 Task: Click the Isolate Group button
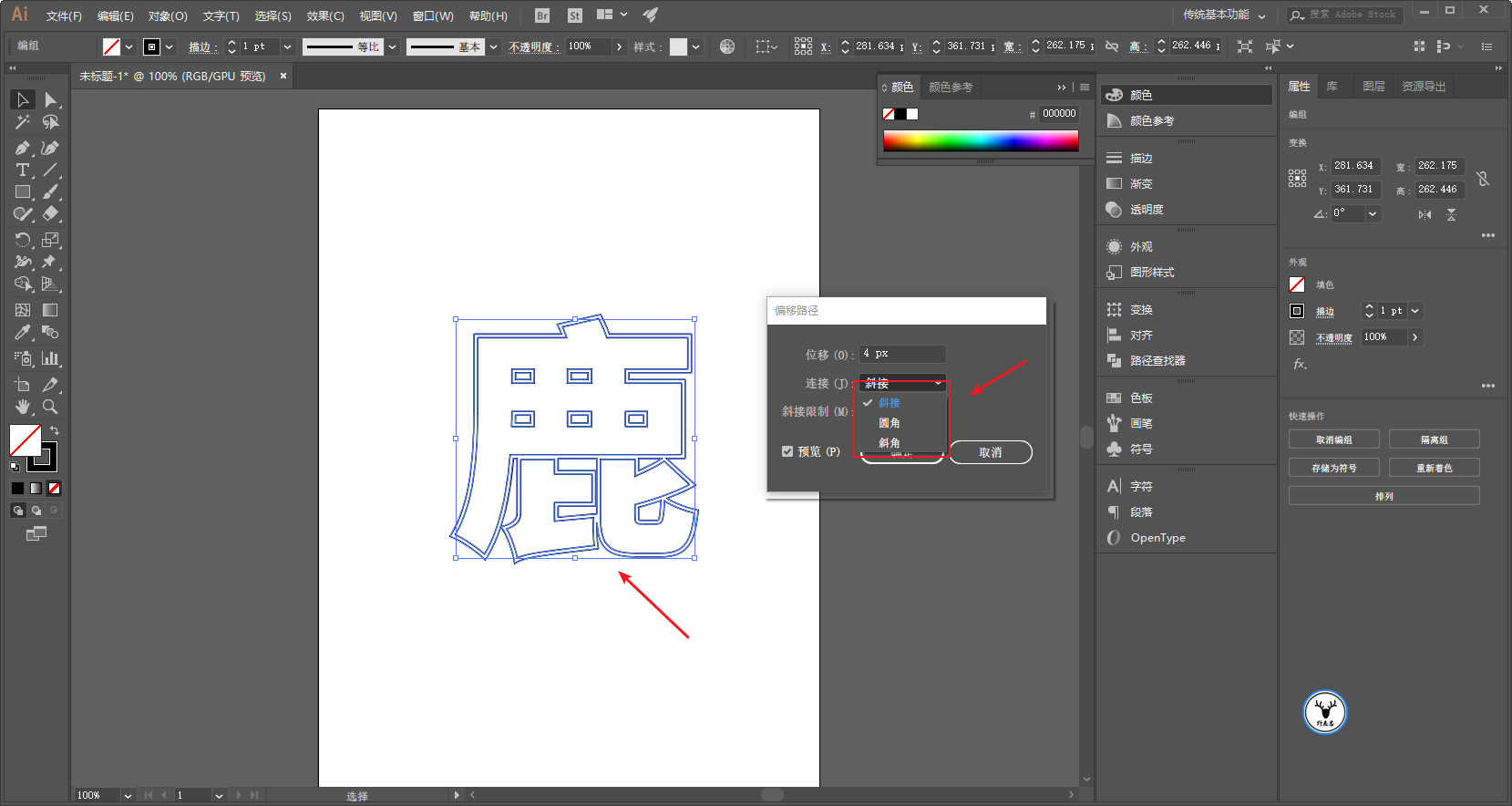(1435, 439)
